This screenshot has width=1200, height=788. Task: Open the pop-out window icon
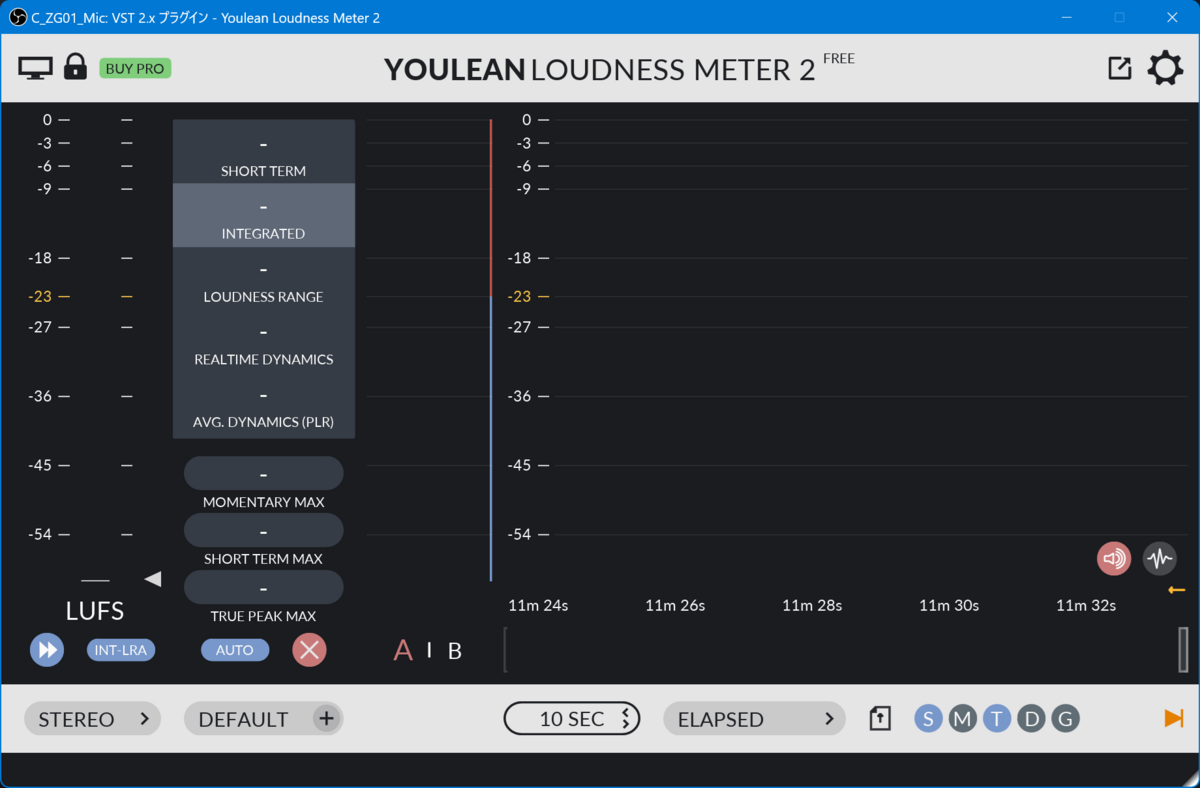pyautogui.click(x=1120, y=68)
